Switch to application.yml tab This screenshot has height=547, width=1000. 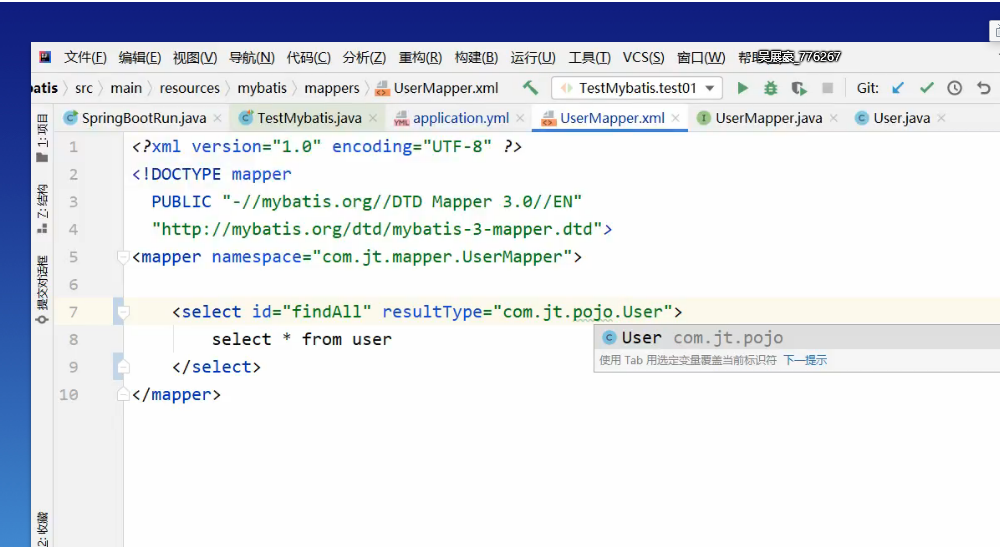[x=460, y=118]
